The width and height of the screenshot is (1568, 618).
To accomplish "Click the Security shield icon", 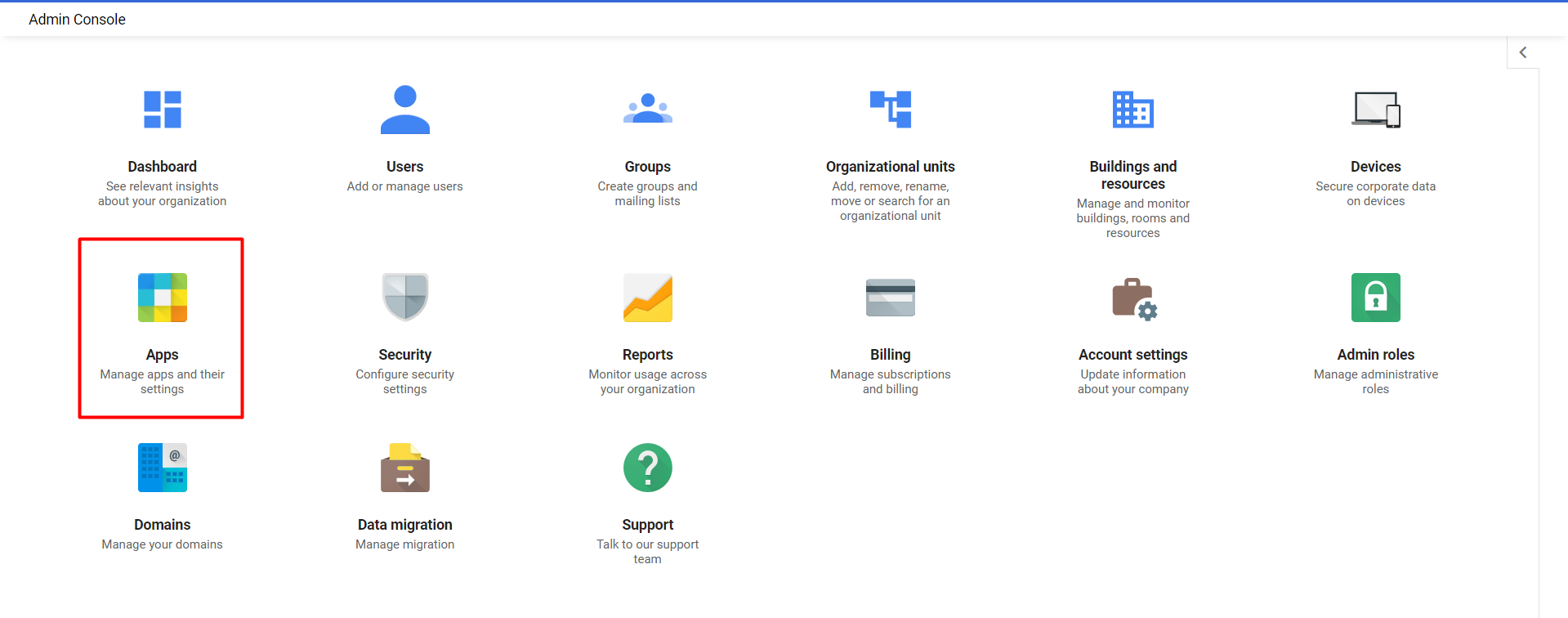I will tap(405, 298).
